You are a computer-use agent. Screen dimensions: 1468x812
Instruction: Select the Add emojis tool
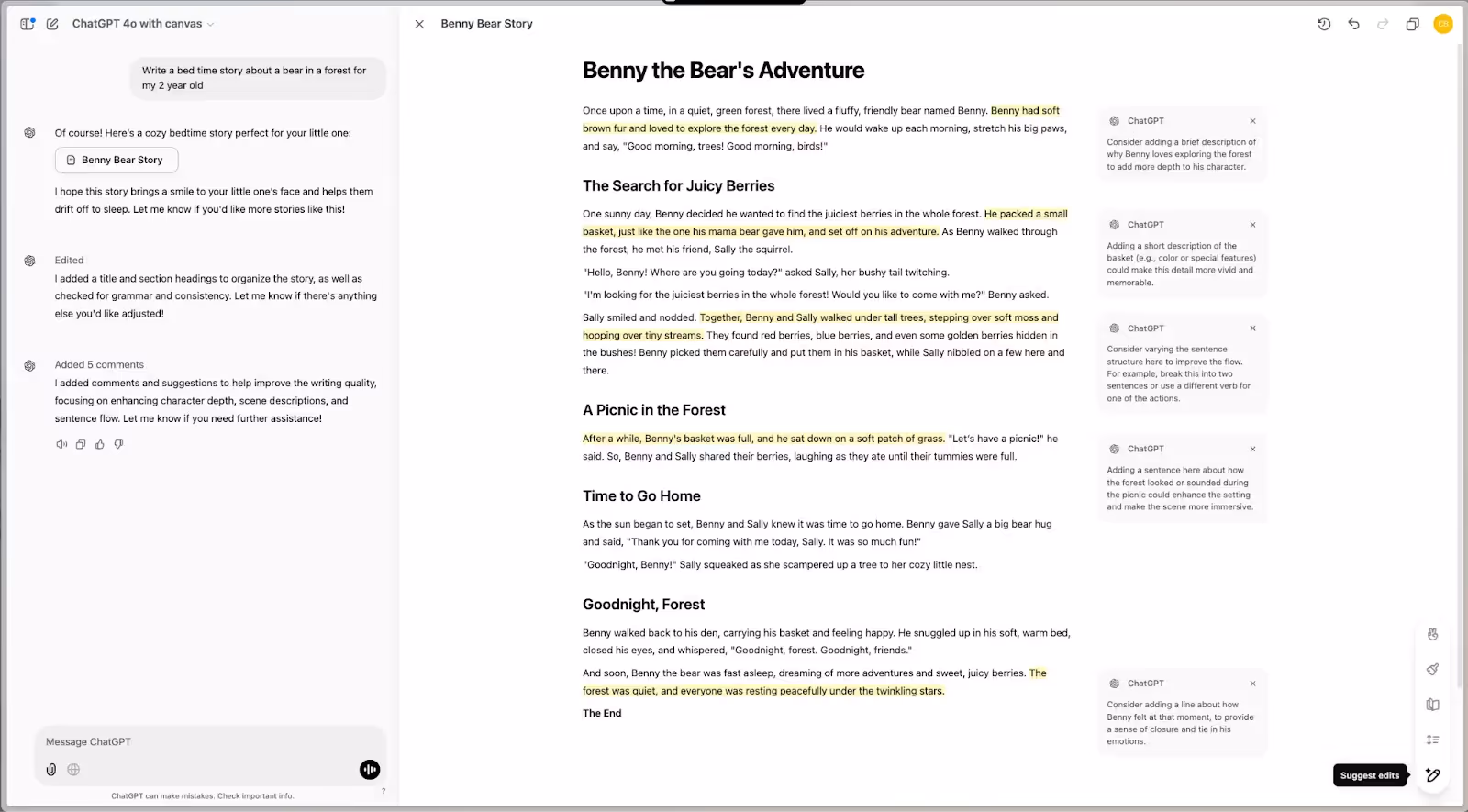tap(1432, 634)
